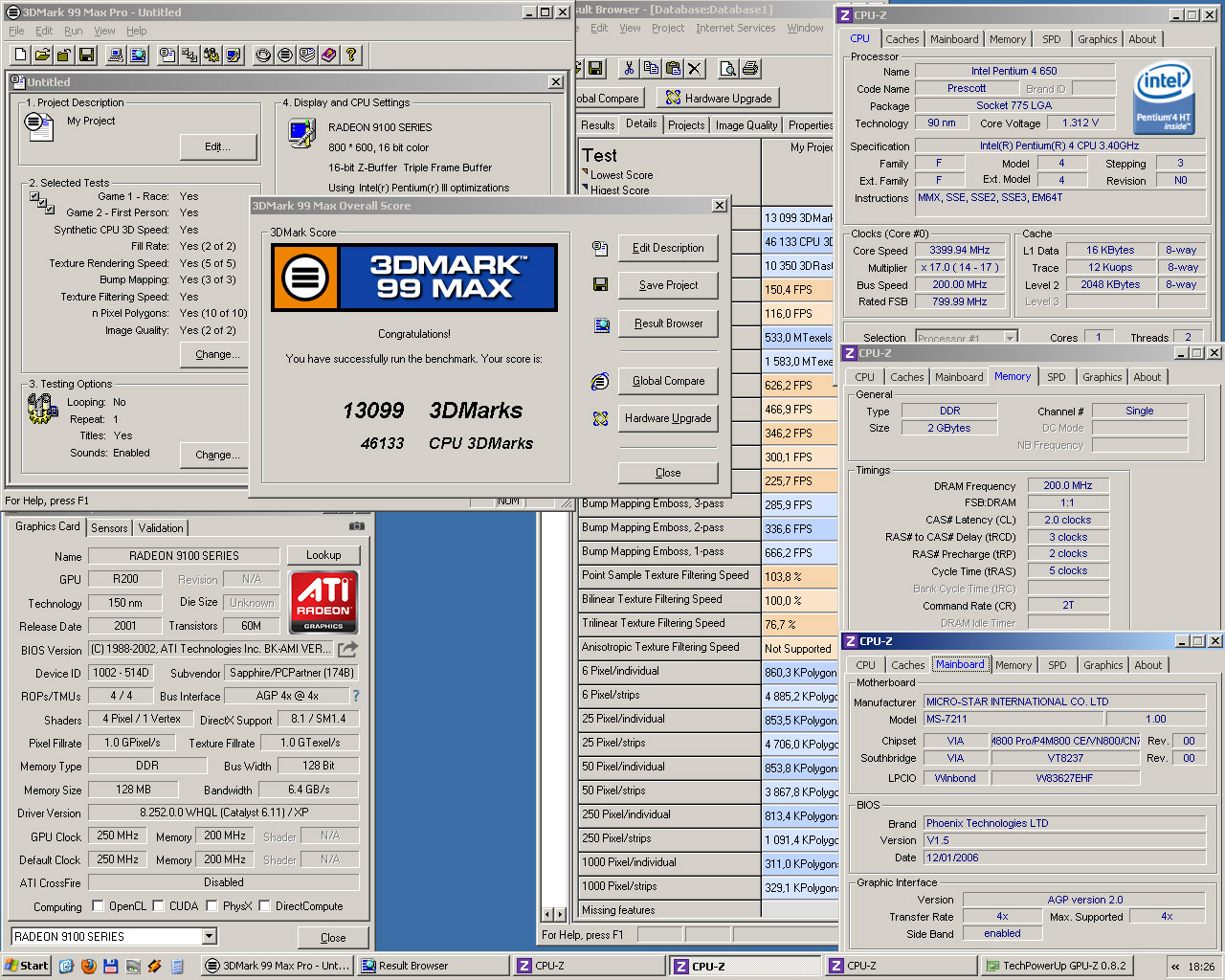Viewport: 1225px width, 980px height.
Task: Toggle the CUDA checkbox in GPU-Z
Action: click(158, 905)
